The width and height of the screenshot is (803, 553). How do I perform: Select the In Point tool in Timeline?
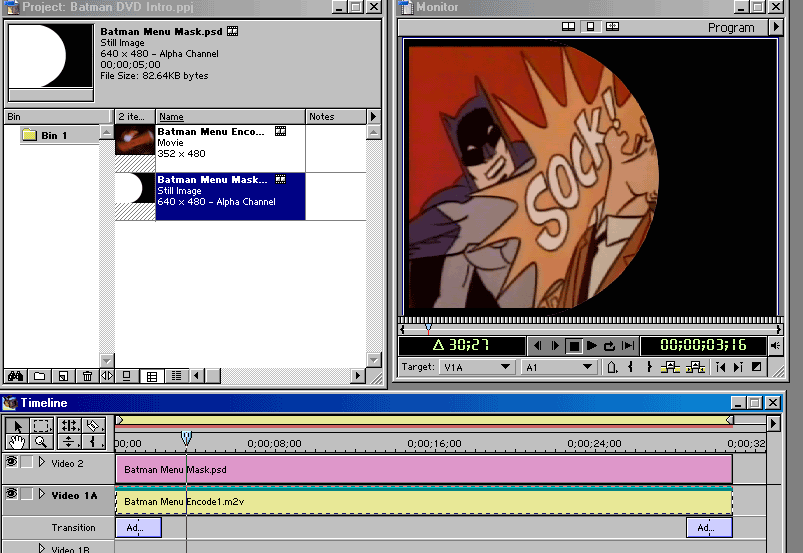93,441
